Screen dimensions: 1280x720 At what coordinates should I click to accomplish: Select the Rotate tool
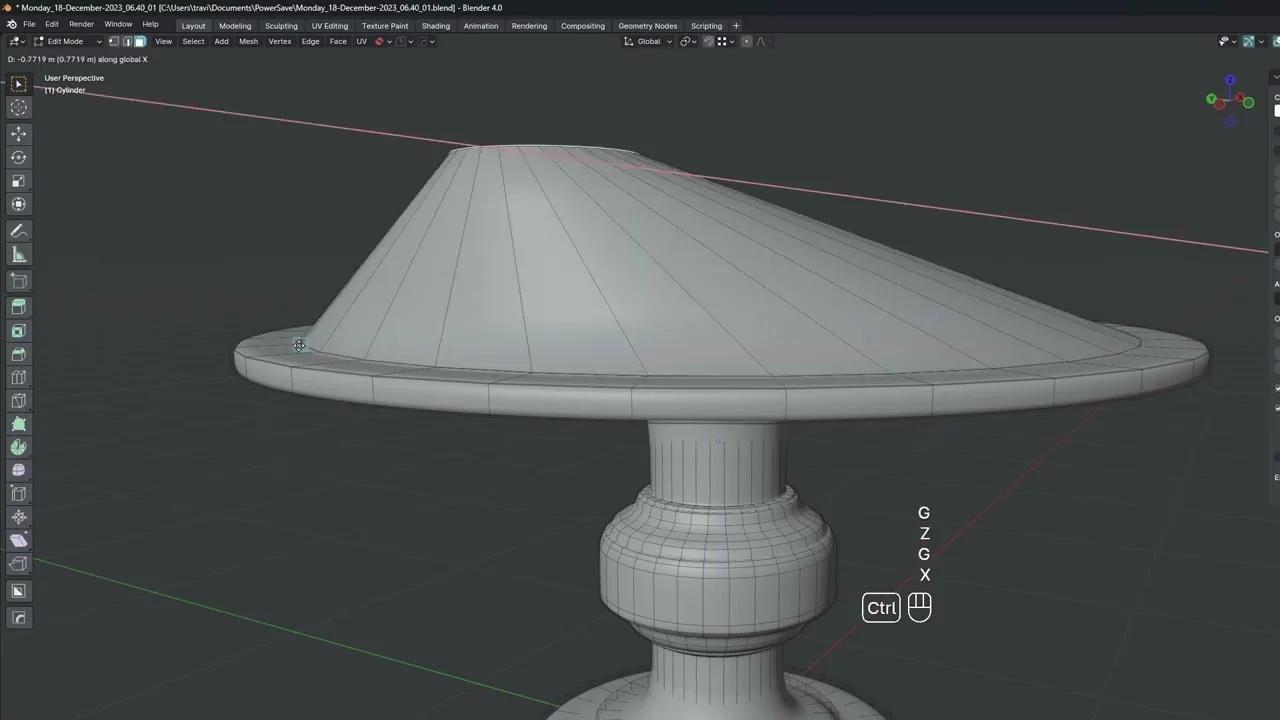(18, 157)
